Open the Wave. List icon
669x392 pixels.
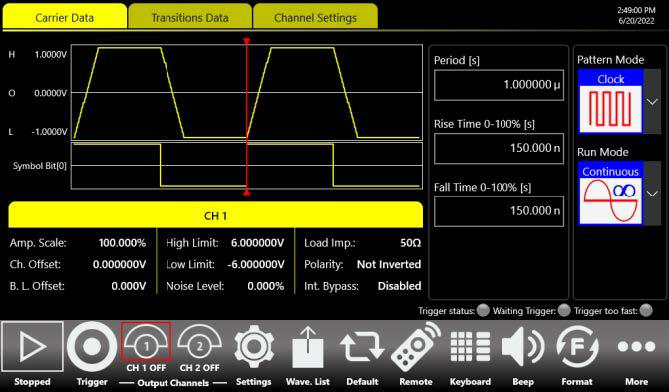point(308,347)
